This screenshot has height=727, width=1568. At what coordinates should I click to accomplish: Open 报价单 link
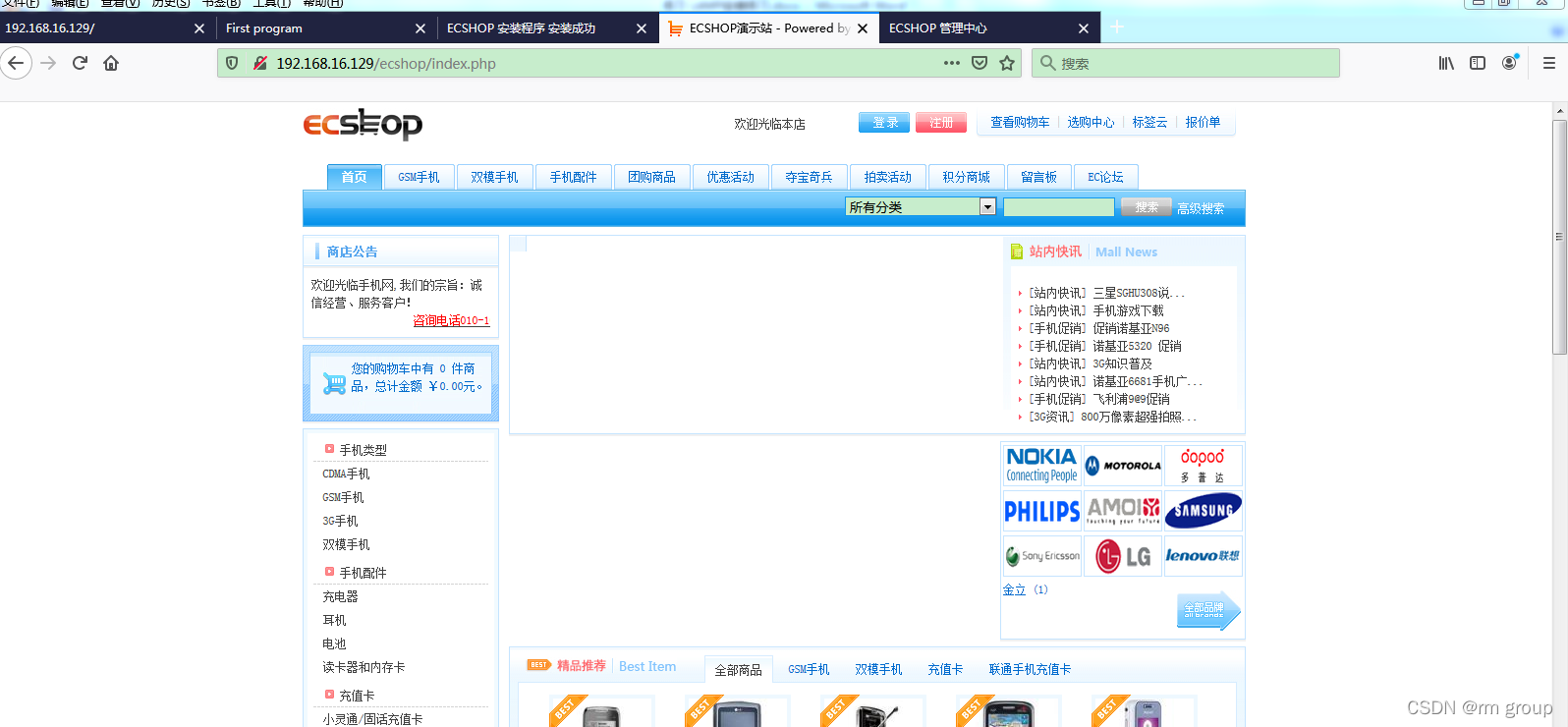click(x=1203, y=122)
